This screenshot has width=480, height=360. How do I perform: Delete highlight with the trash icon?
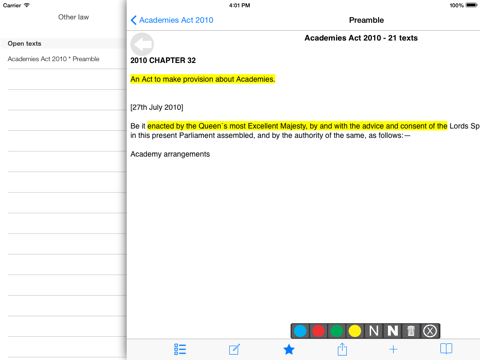click(x=411, y=331)
